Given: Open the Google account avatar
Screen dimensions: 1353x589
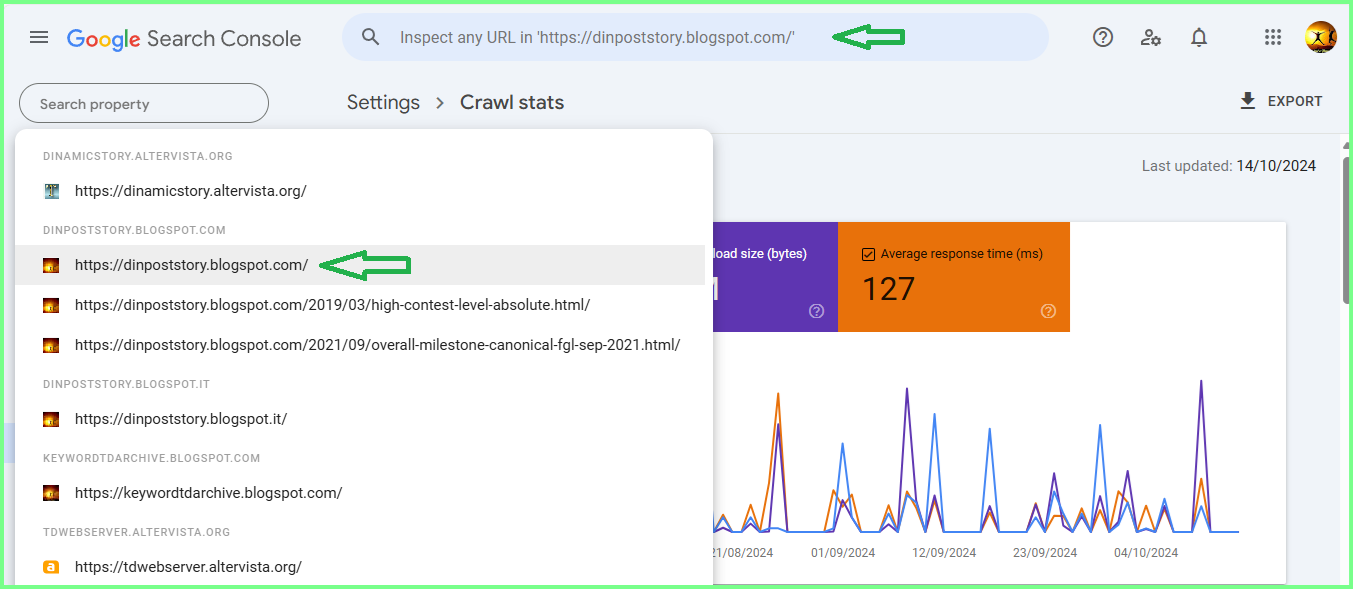Looking at the screenshot, I should 1320,37.
